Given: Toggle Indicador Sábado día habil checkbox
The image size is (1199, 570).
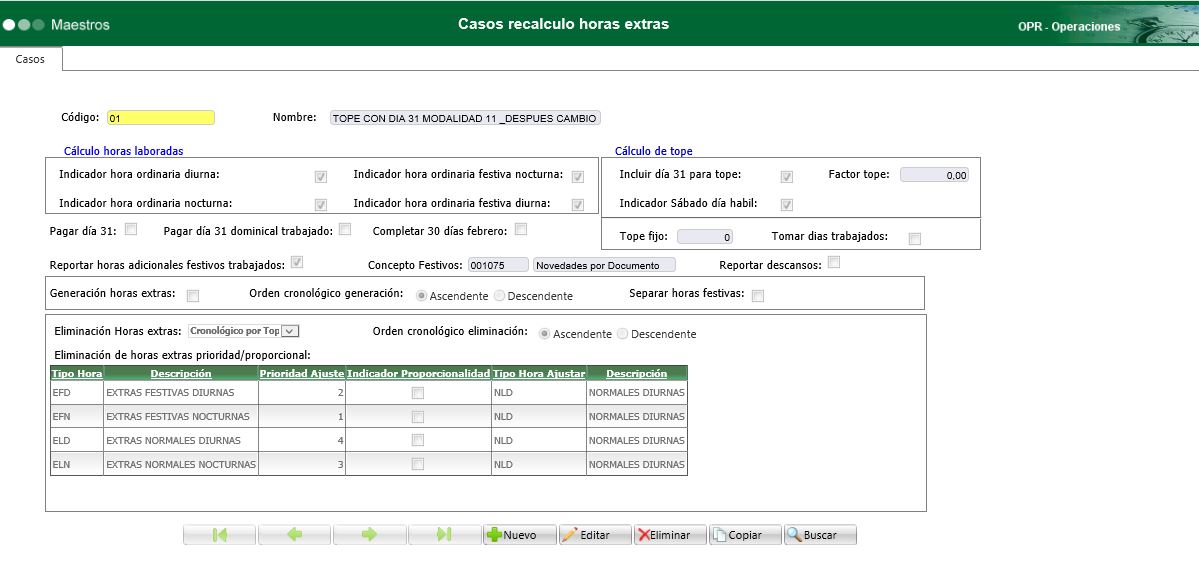Looking at the screenshot, I should 786,204.
